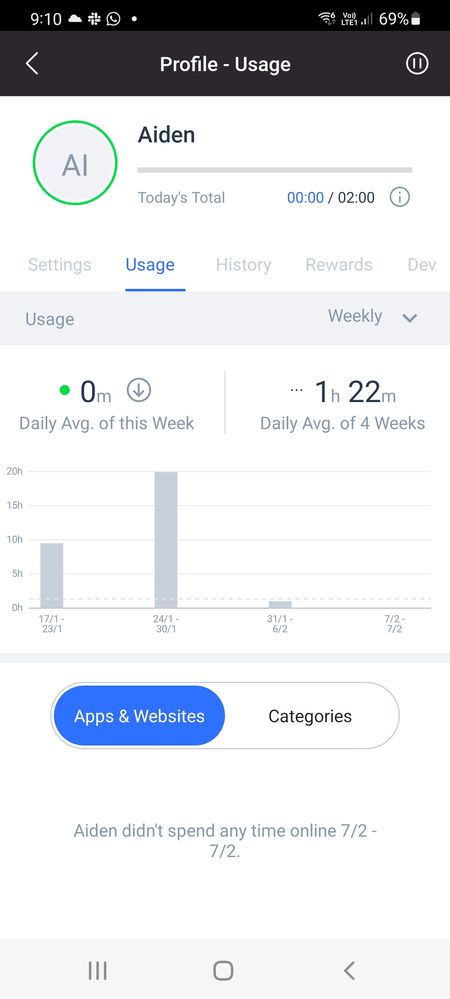This screenshot has width=450, height=999.
Task: Tap the back arrow in the header
Action: [32, 64]
